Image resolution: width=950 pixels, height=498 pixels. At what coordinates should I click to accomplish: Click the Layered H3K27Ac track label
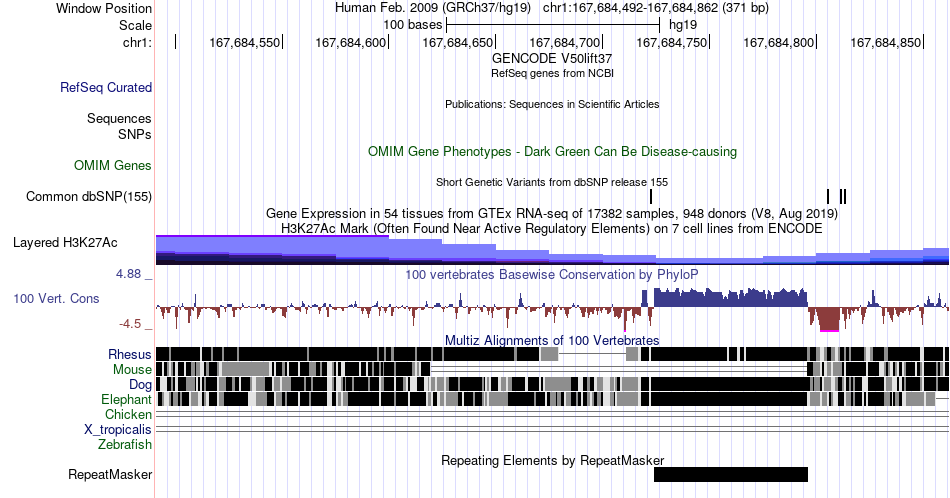pyautogui.click(x=65, y=242)
